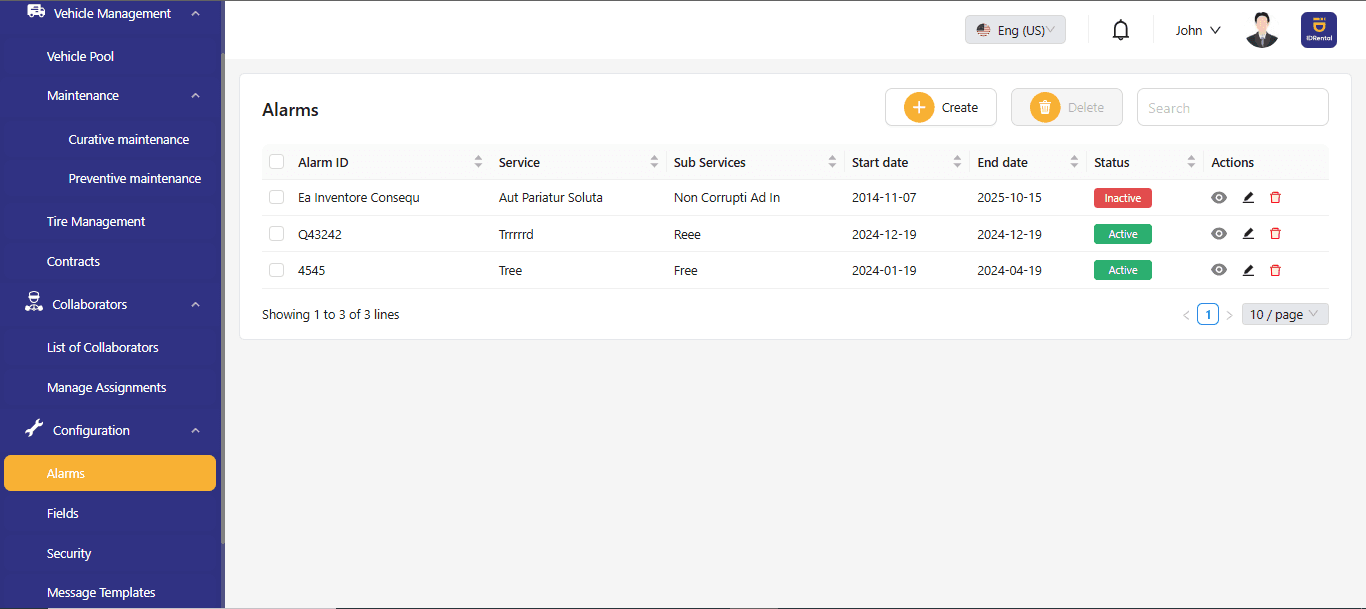Go to previous page arrow

pyautogui.click(x=1186, y=315)
